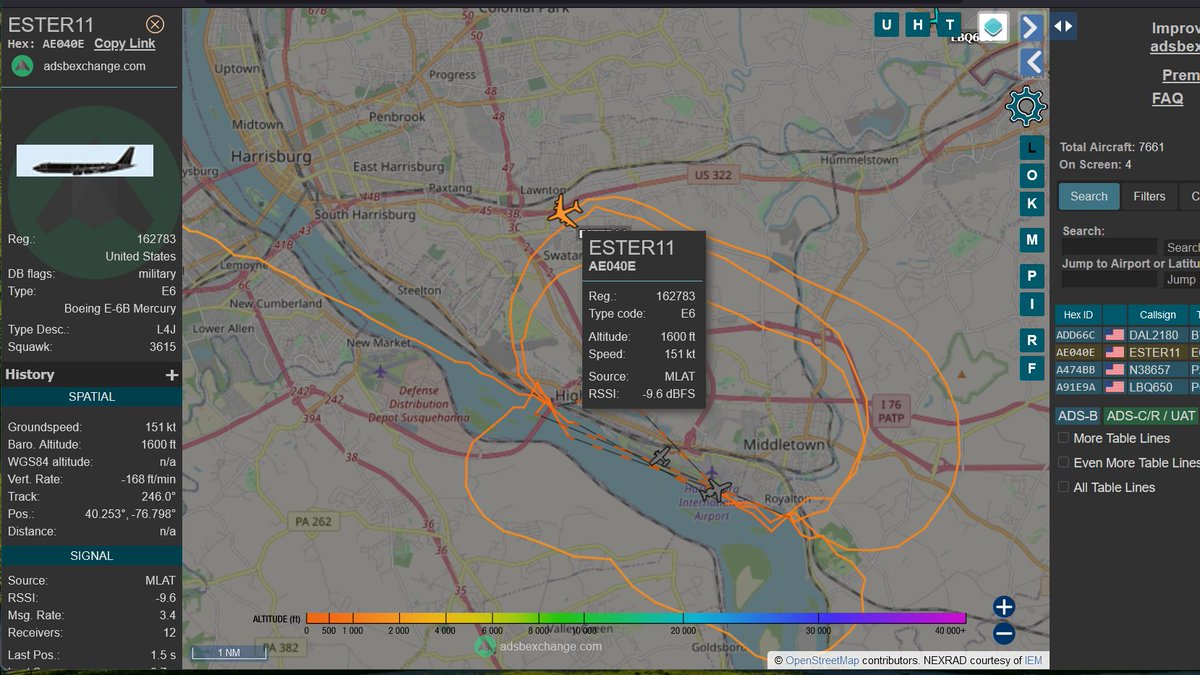This screenshot has width=1200, height=675.
Task: Toggle the L map option button
Action: tap(1032, 149)
